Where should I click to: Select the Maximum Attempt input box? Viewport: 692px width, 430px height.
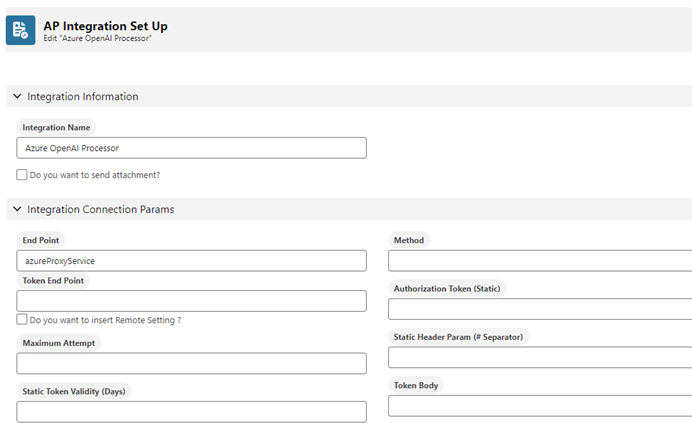(191, 363)
